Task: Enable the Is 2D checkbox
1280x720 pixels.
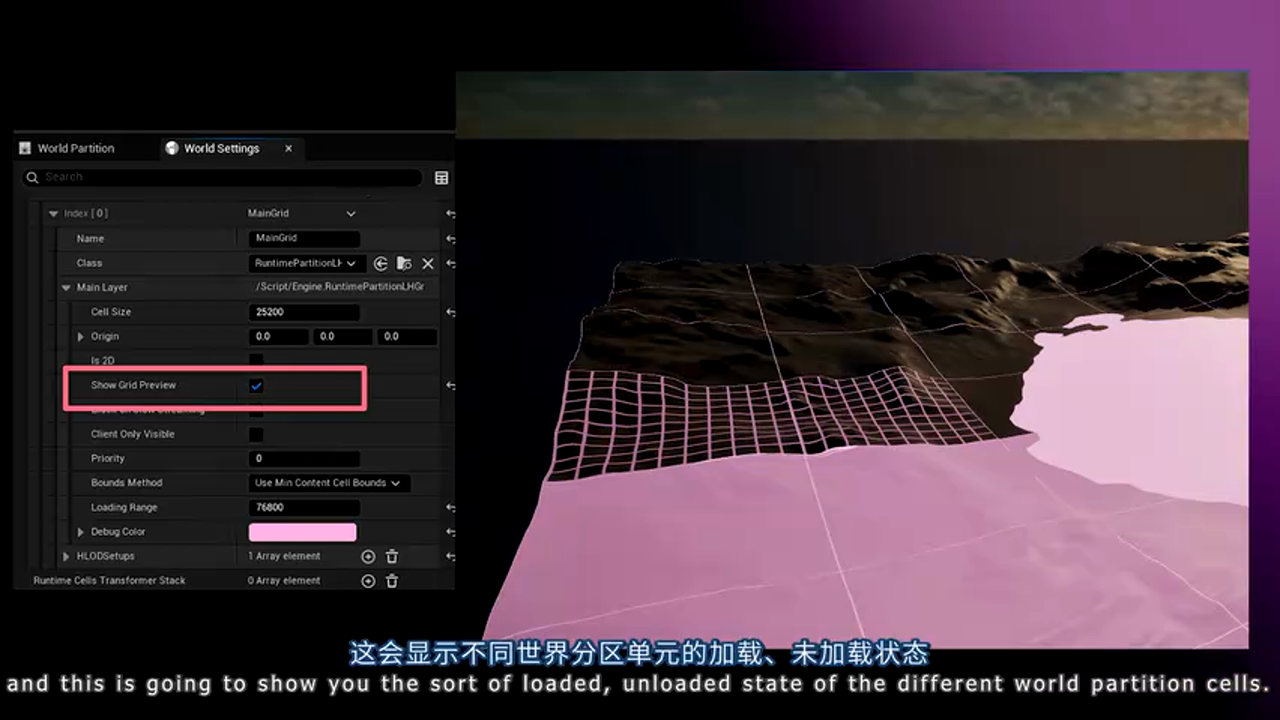Action: (x=257, y=360)
